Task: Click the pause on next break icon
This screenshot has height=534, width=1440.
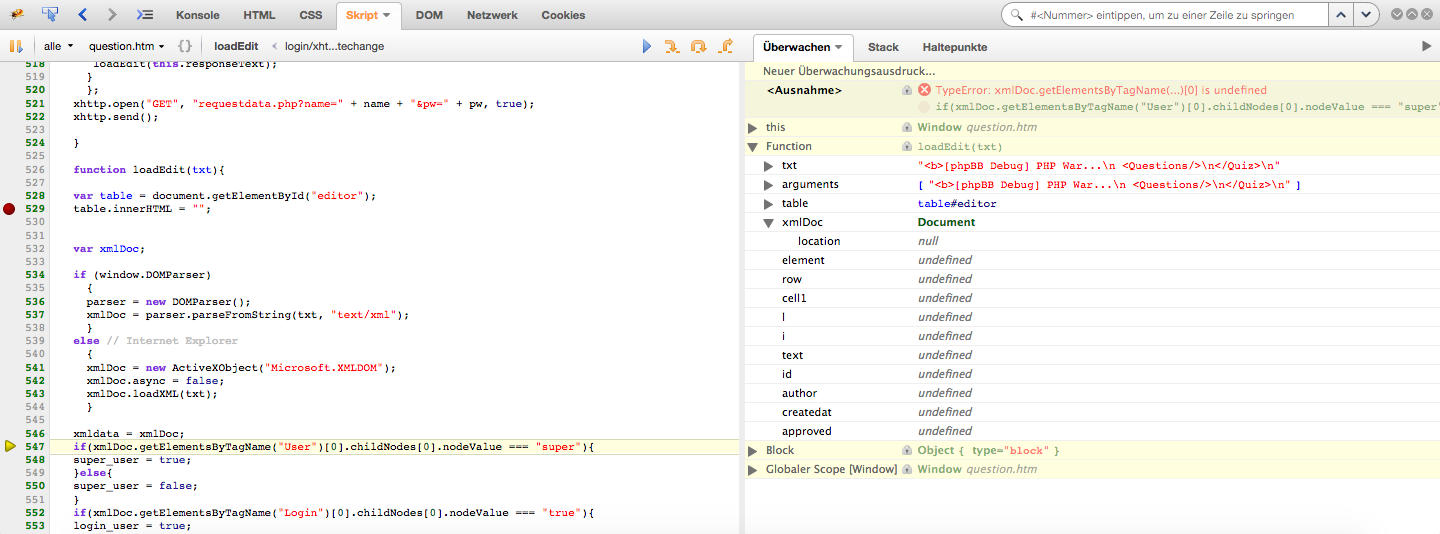Action: [16, 46]
